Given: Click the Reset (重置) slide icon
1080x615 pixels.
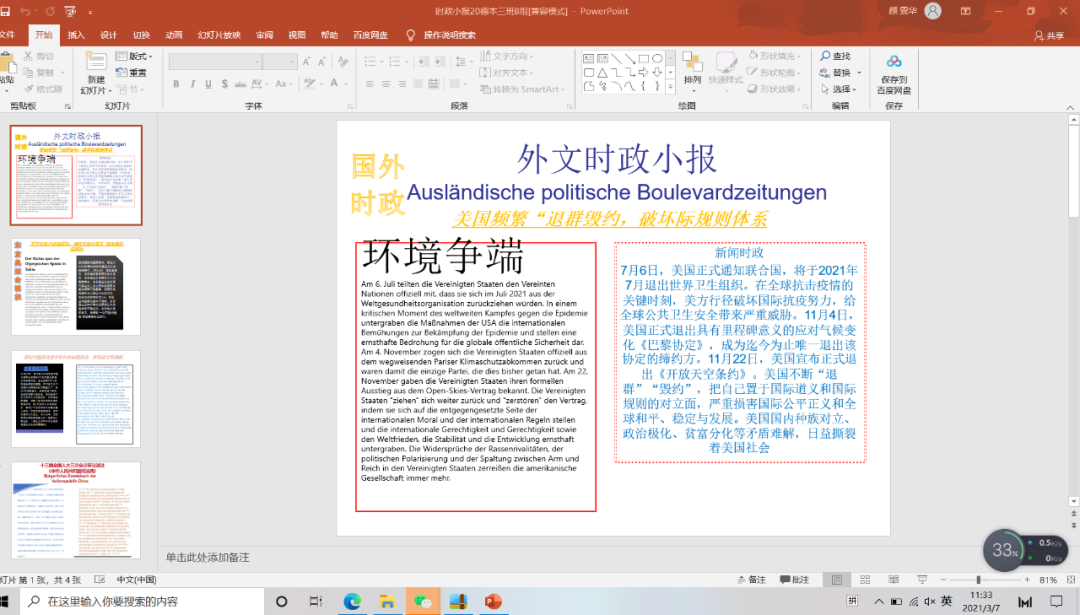Looking at the screenshot, I should pos(132,72).
